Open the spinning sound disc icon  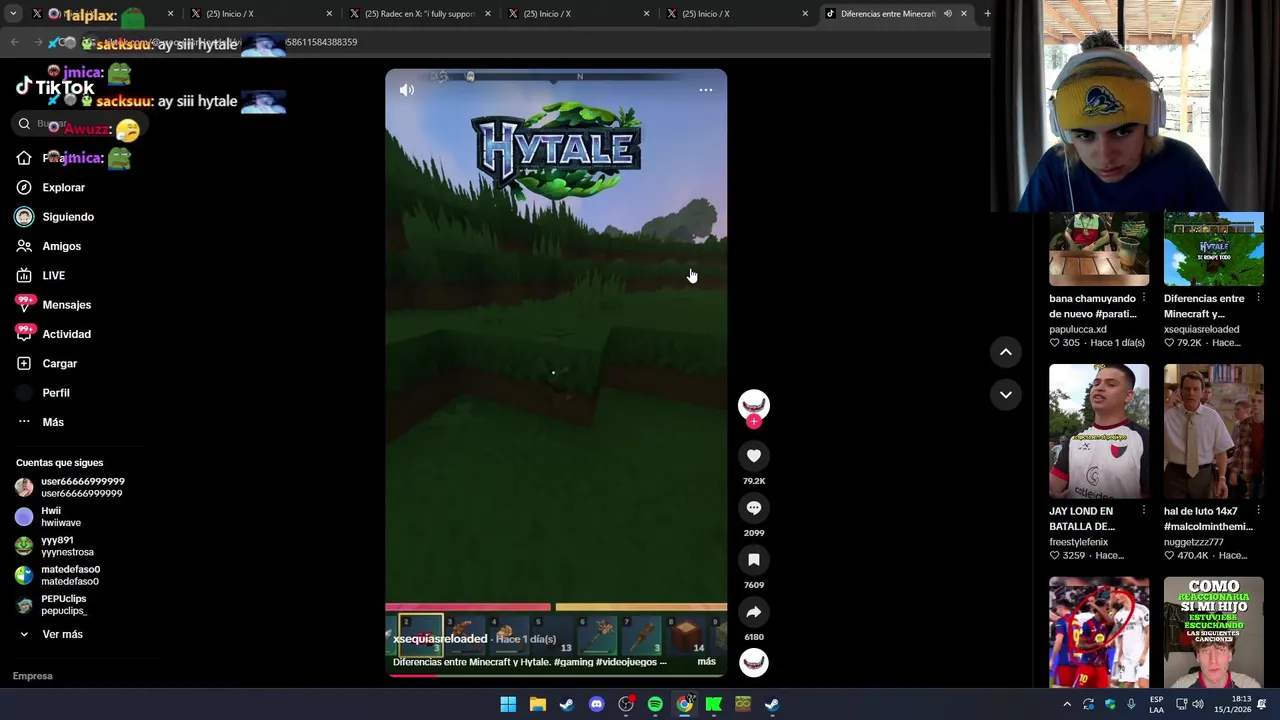point(754,662)
